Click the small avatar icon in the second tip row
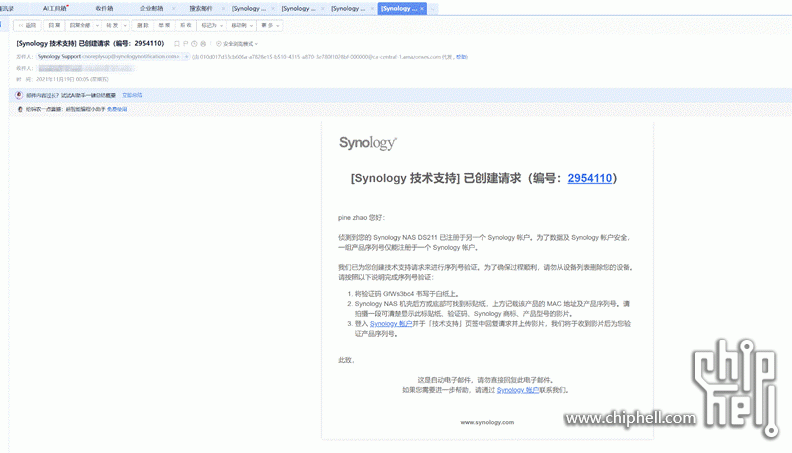The height and width of the screenshot is (453, 792). (x=20, y=109)
